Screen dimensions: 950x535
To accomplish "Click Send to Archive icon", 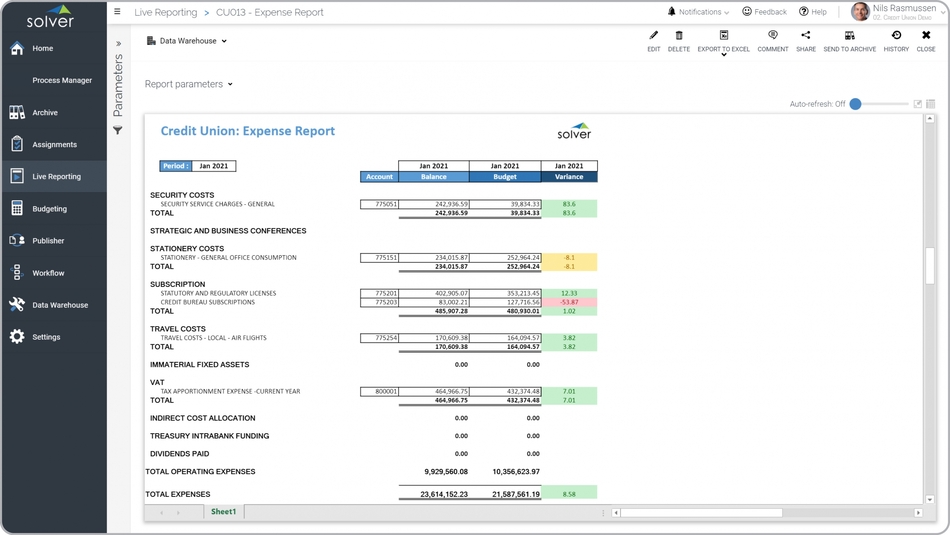I will click(x=849, y=36).
